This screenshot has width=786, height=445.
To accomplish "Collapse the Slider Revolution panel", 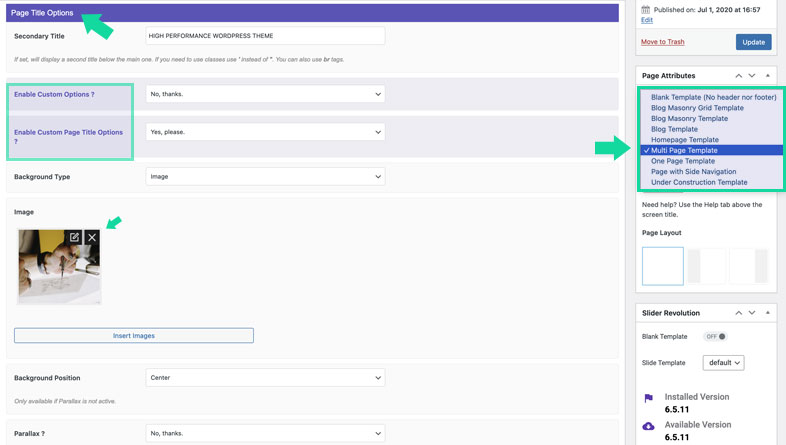I will pyautogui.click(x=768, y=313).
